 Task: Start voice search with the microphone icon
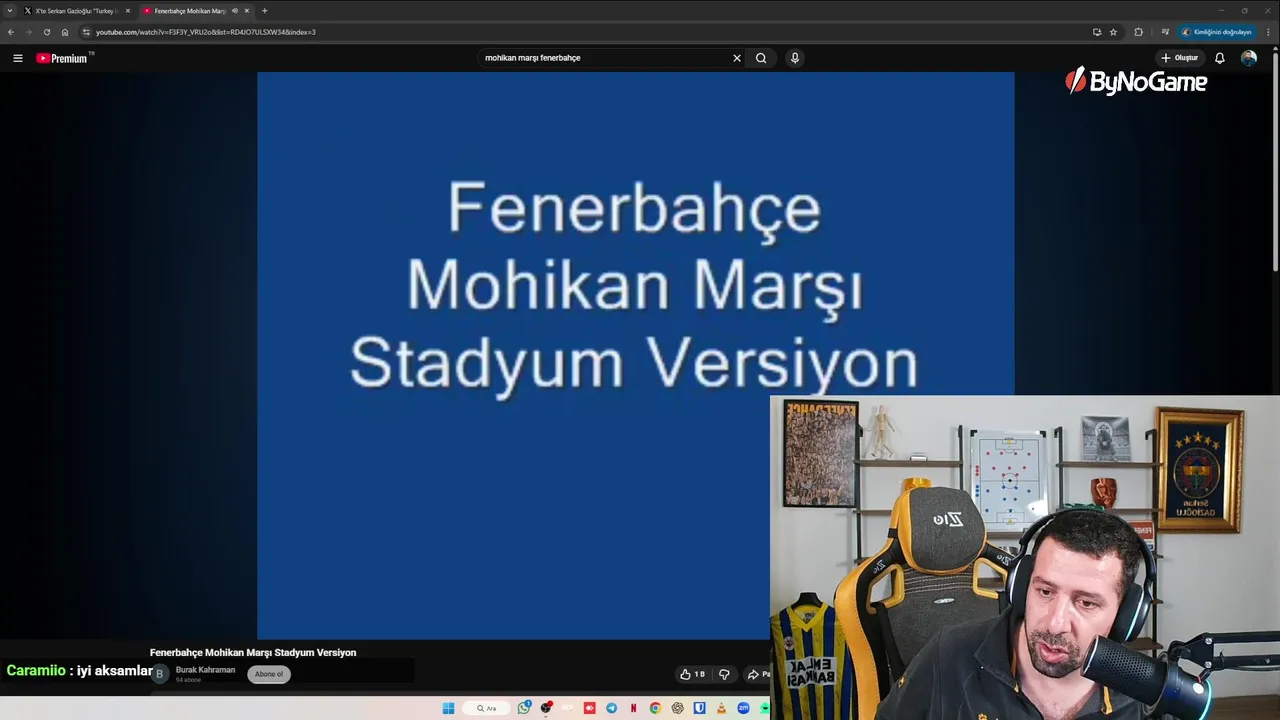click(795, 58)
